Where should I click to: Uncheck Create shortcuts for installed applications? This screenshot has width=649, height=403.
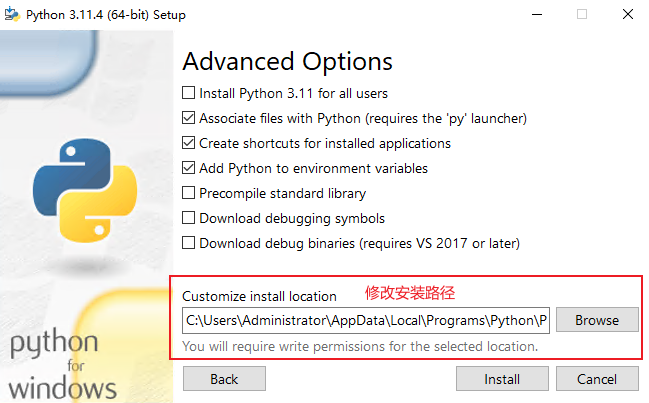188,143
